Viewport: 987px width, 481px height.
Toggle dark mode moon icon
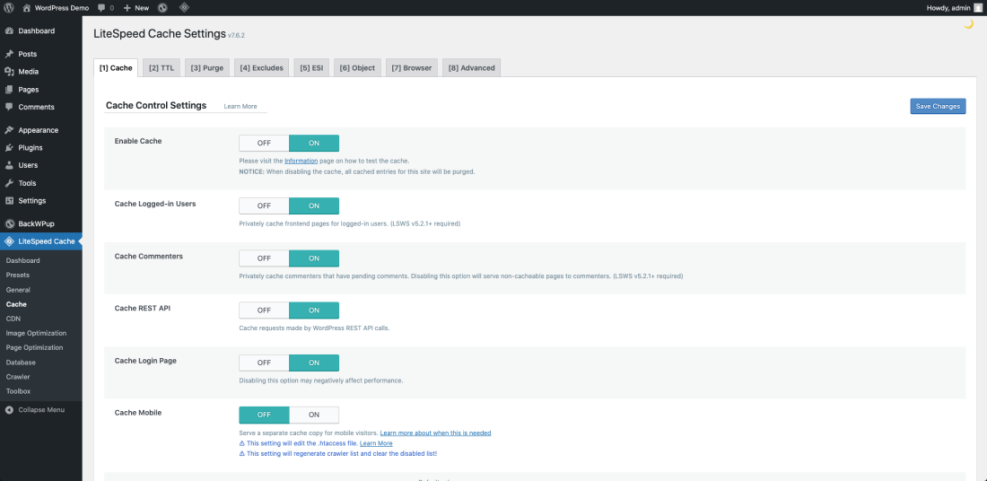[x=969, y=25]
